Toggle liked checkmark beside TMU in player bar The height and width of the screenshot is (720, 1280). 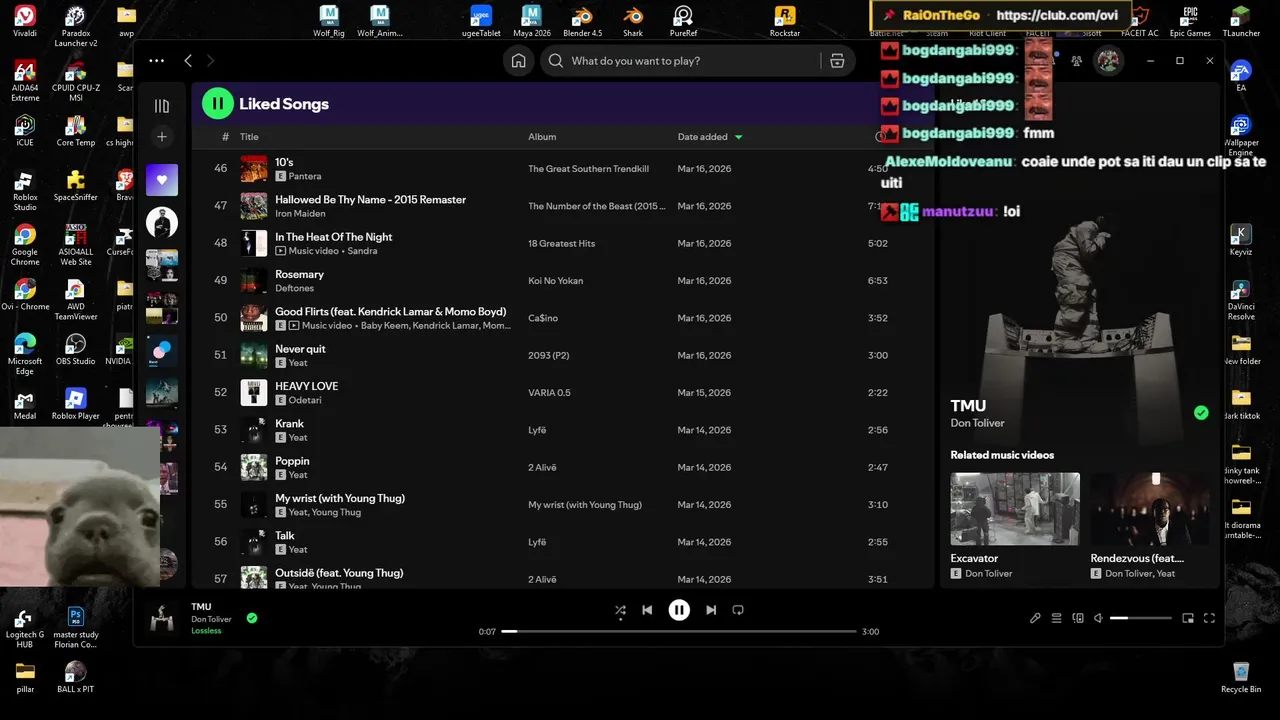point(252,618)
